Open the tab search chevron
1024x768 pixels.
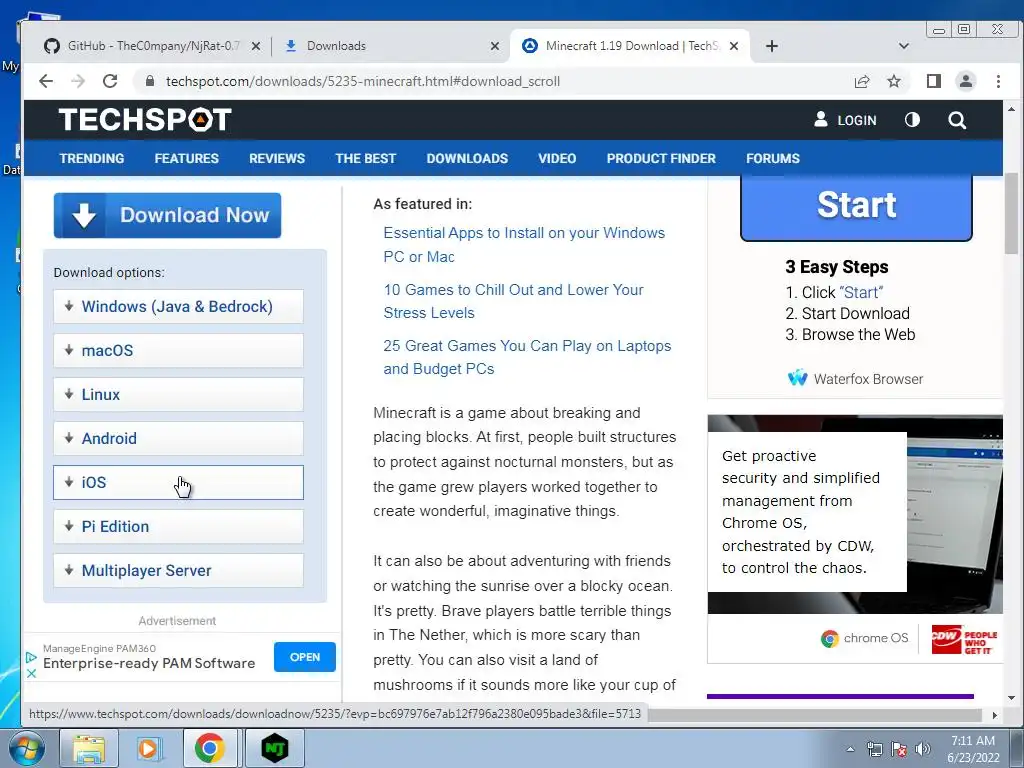904,46
